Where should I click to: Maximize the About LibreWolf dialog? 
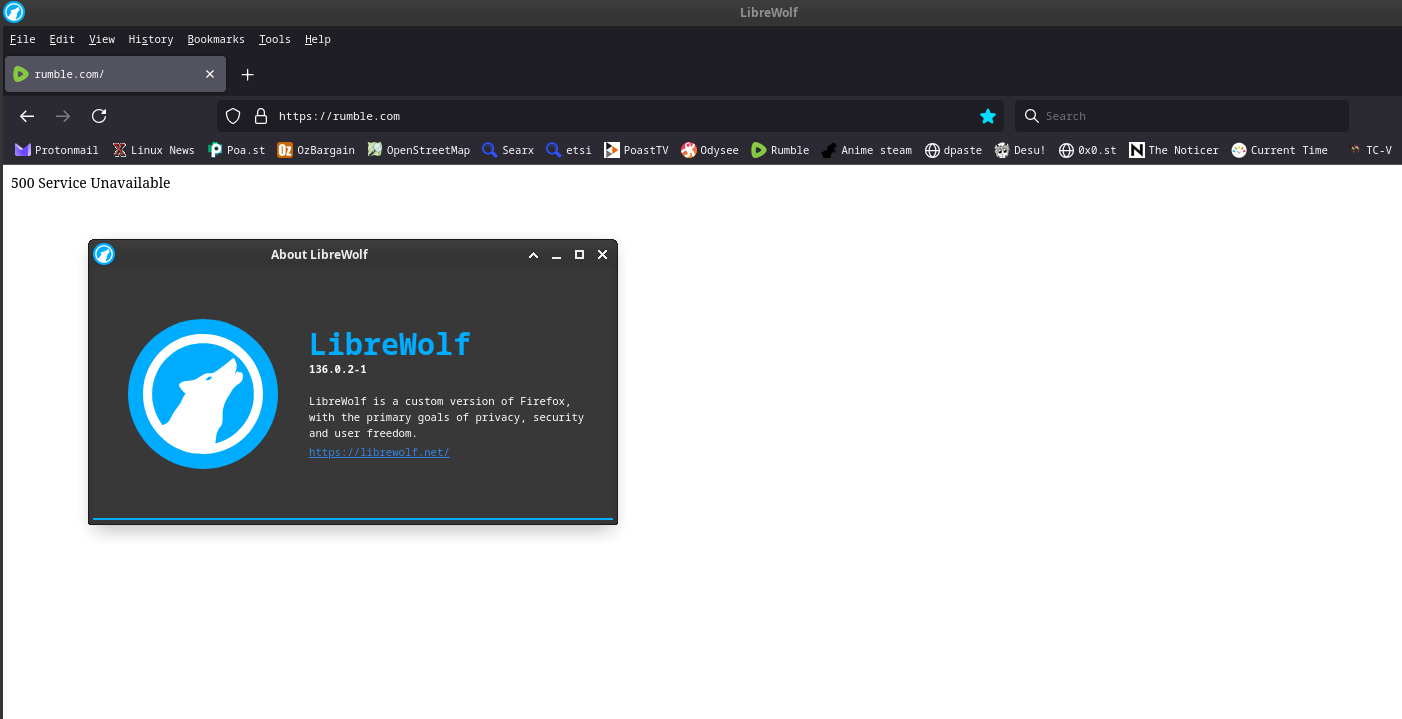tap(579, 255)
